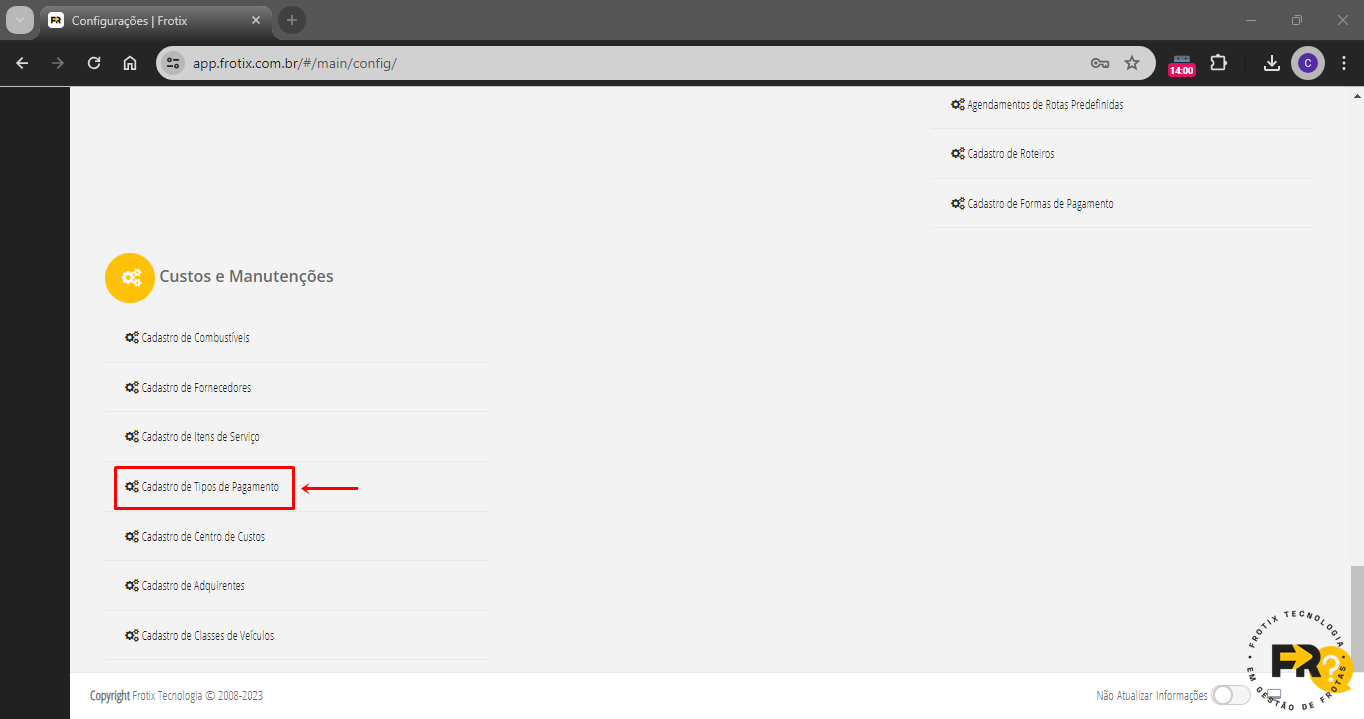Open Cadastro de Combustíveis

(x=195, y=338)
